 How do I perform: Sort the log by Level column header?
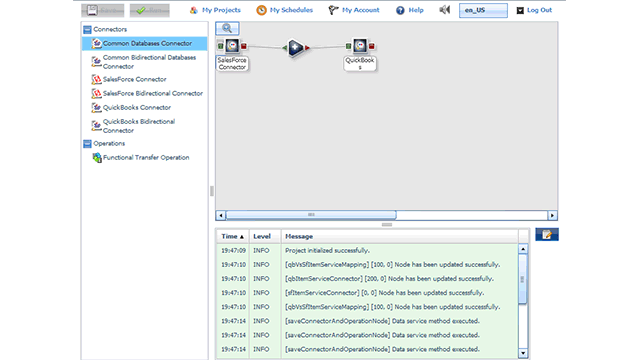[265, 236]
